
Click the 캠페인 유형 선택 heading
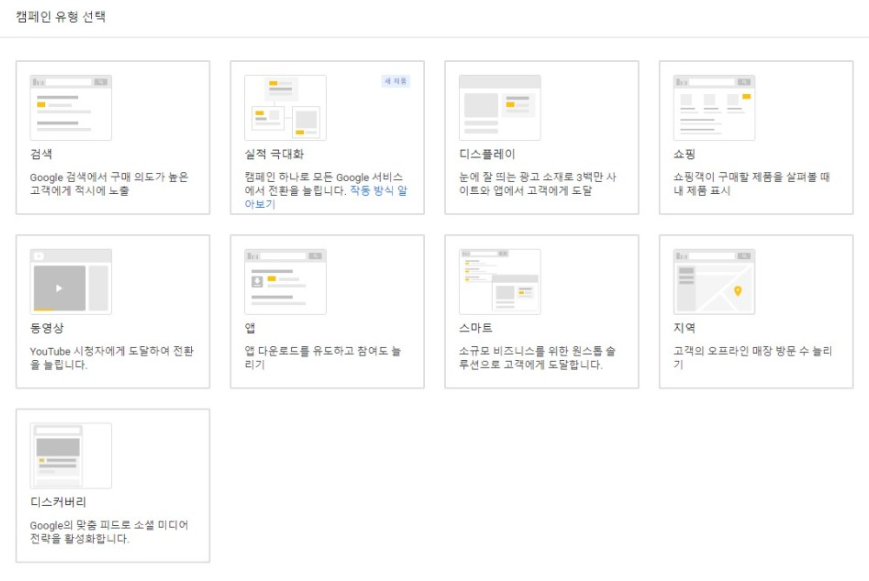pyautogui.click(x=60, y=17)
